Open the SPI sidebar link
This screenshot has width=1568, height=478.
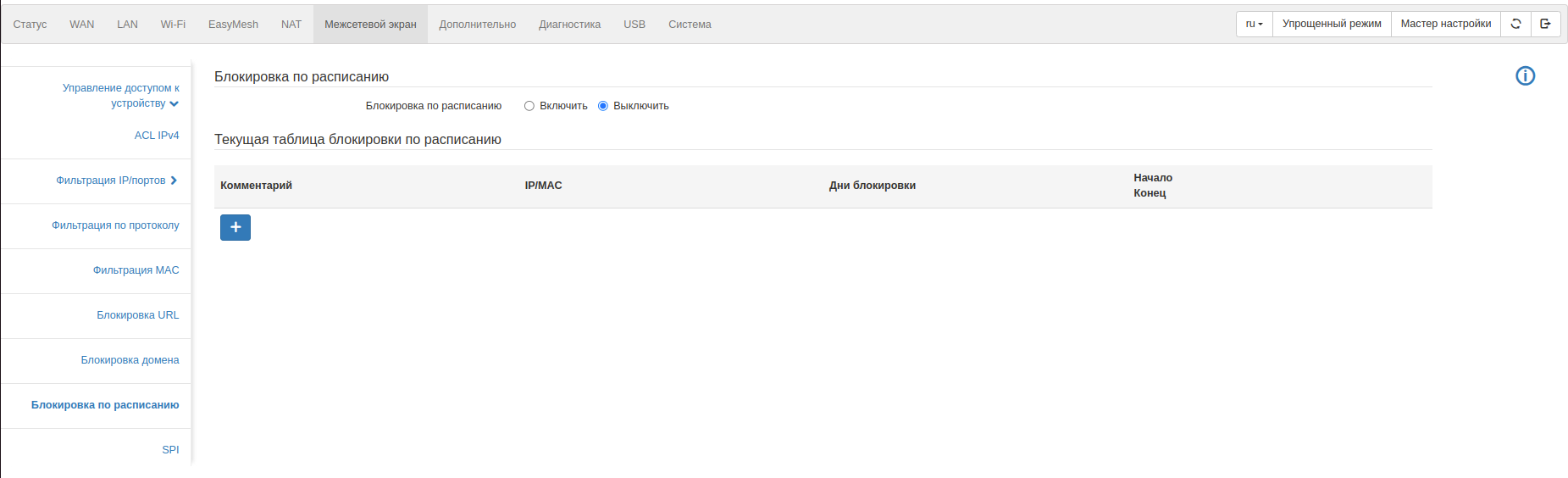[170, 450]
